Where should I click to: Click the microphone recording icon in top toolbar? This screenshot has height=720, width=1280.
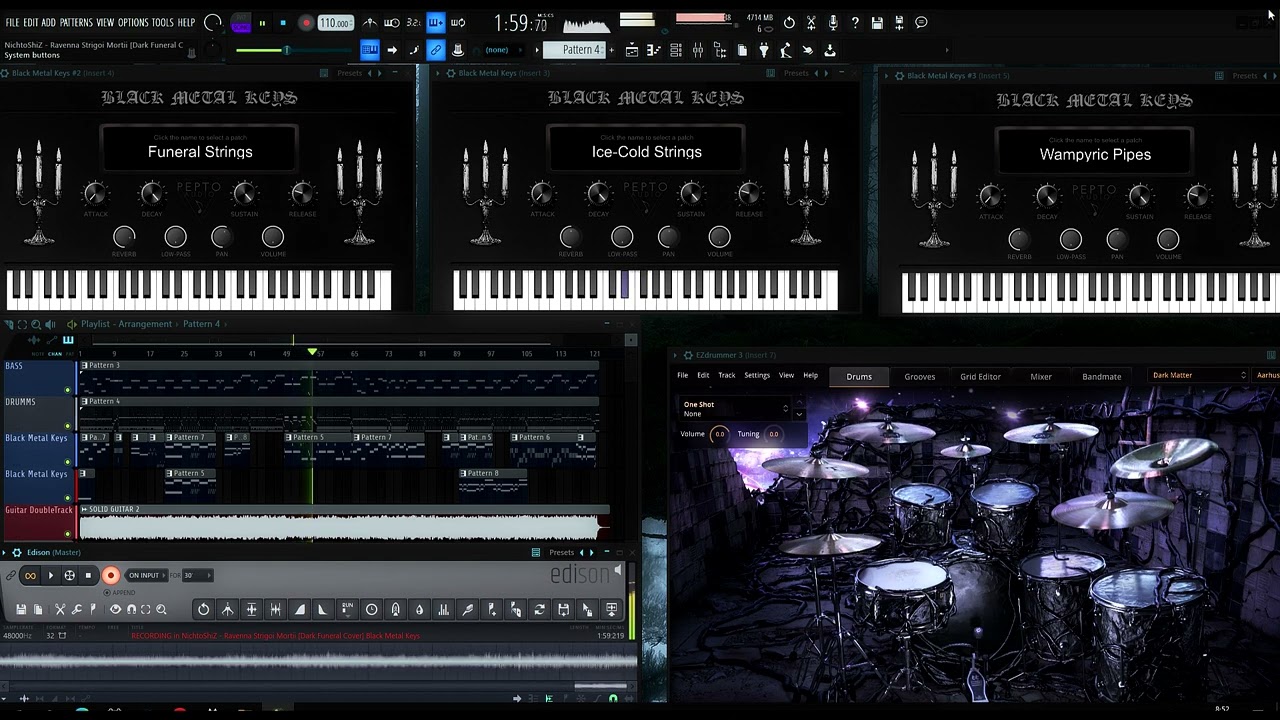pyautogui.click(x=833, y=22)
